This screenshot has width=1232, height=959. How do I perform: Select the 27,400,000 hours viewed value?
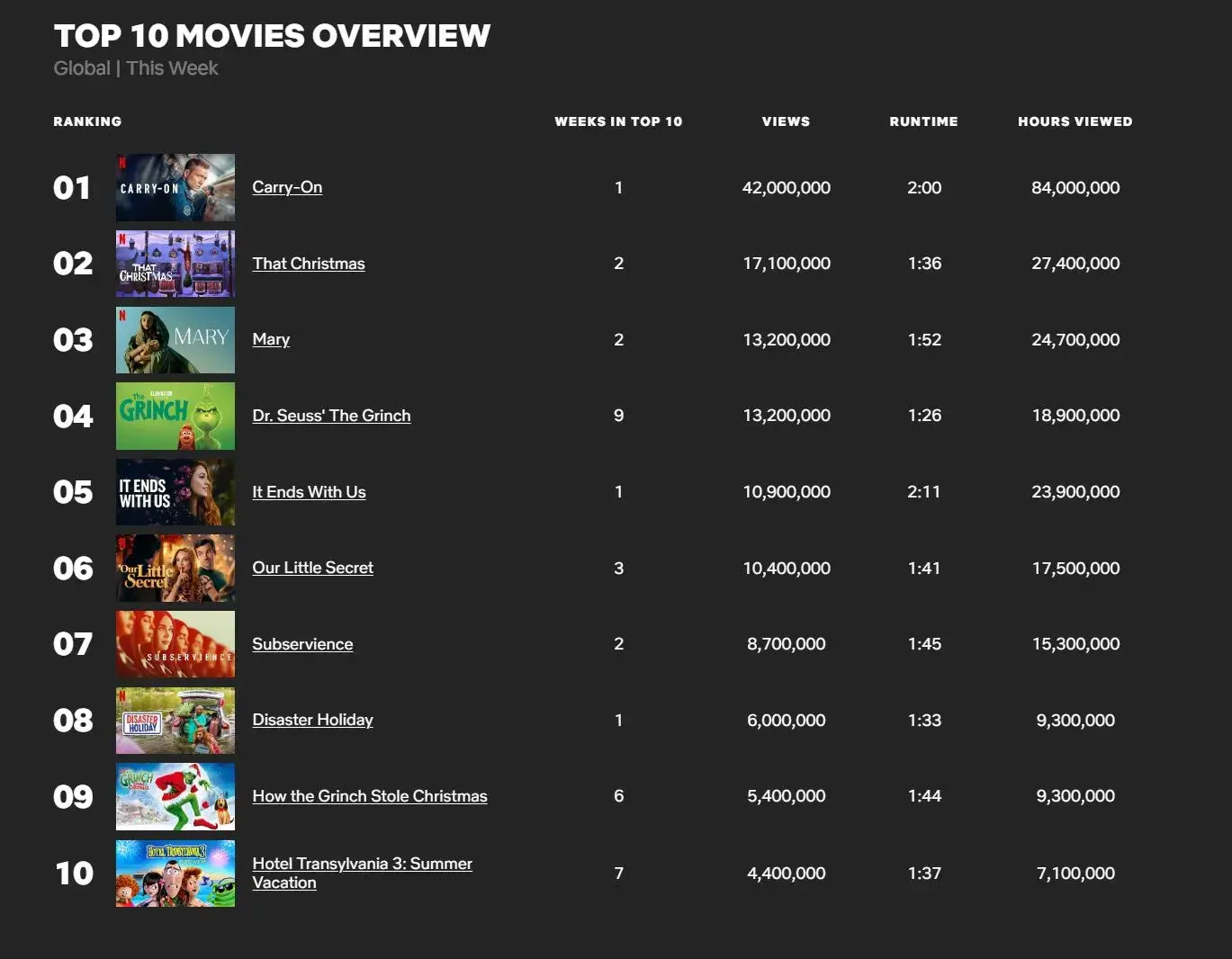(x=1075, y=264)
